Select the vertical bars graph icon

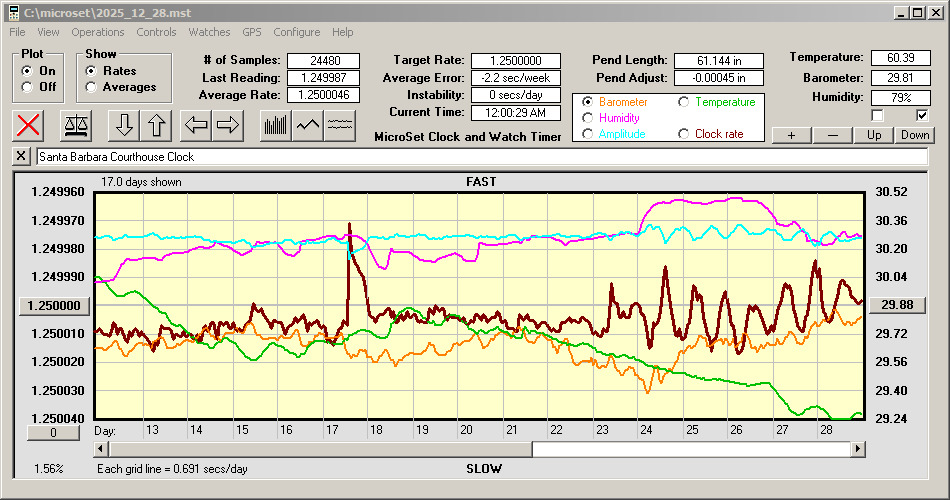(275, 125)
